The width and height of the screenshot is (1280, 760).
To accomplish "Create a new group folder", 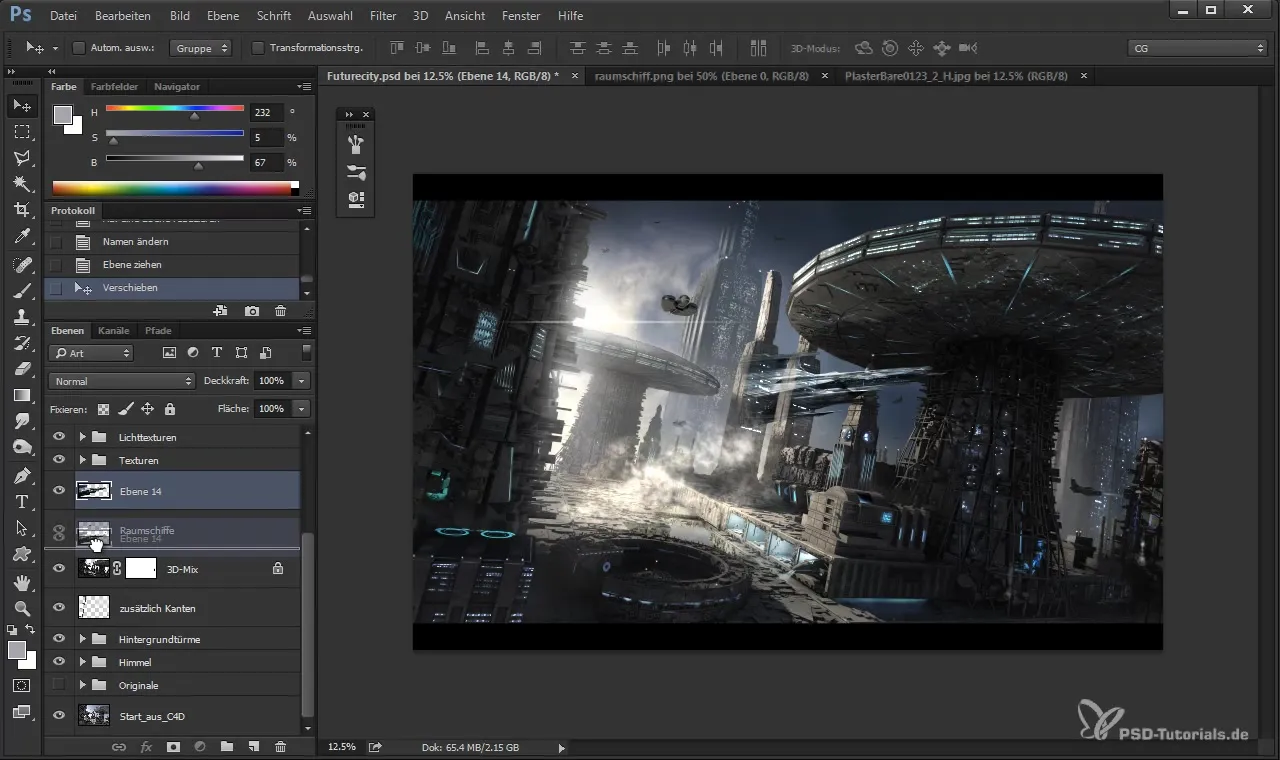I will [x=227, y=747].
